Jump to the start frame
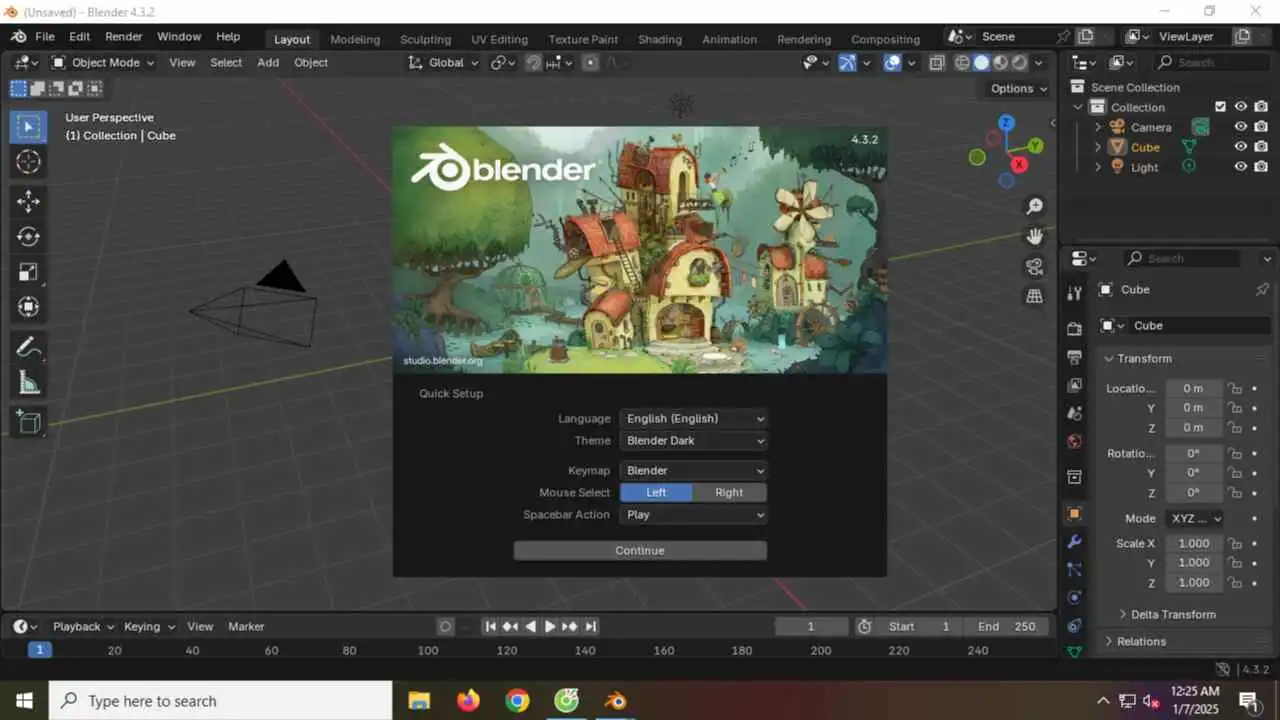 point(490,626)
